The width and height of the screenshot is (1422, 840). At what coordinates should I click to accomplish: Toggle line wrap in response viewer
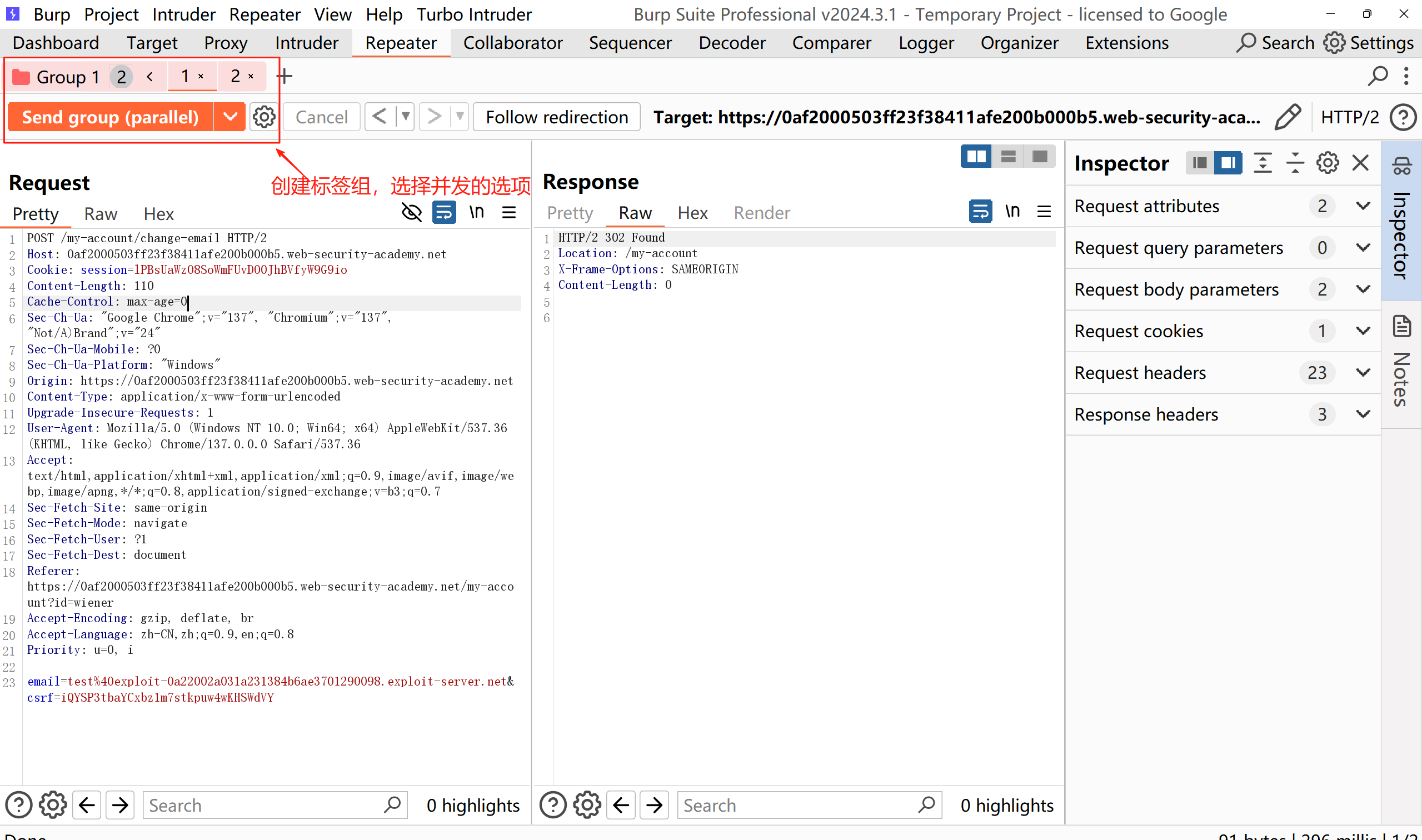point(980,212)
